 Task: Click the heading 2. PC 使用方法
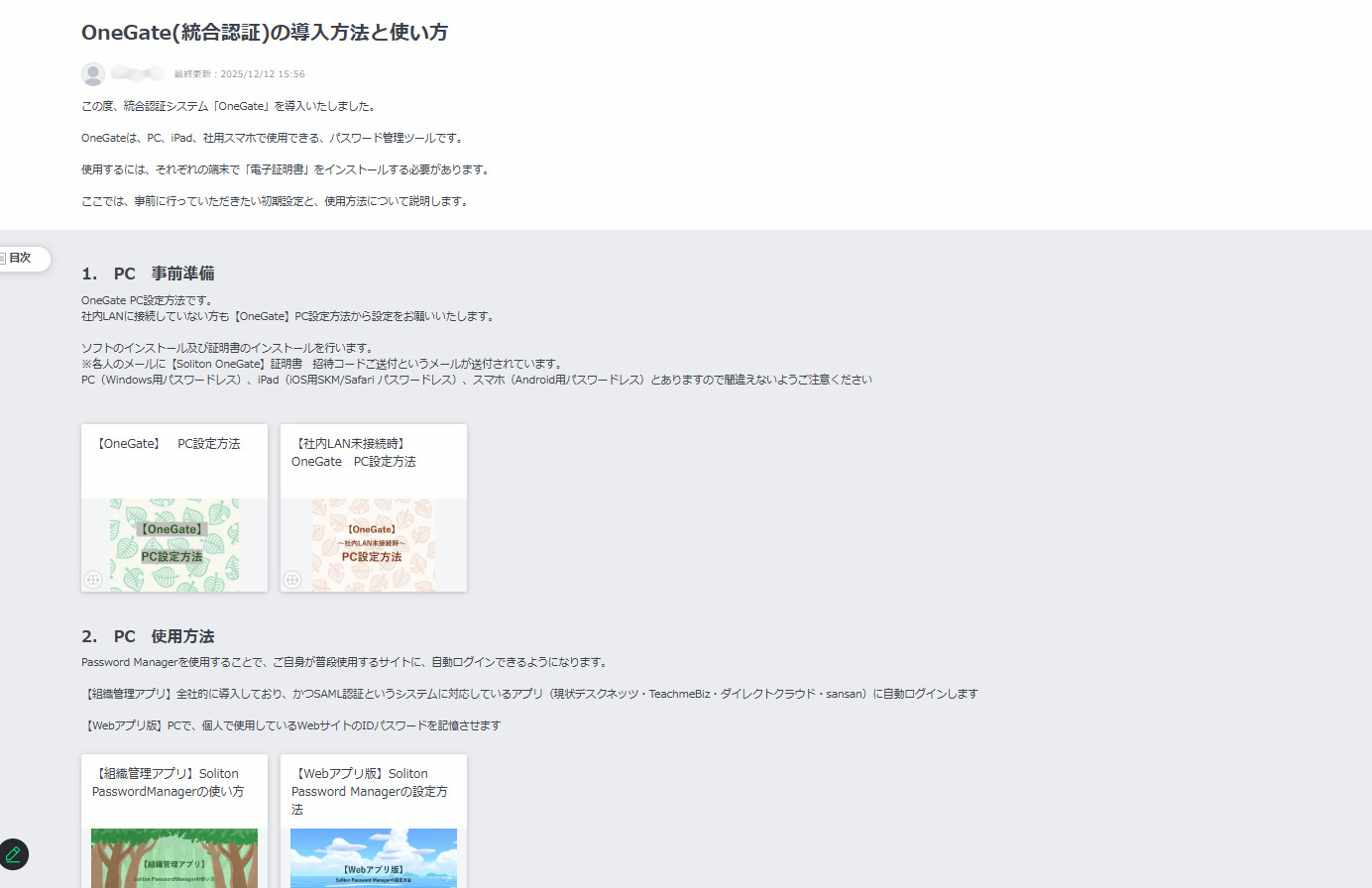click(148, 636)
